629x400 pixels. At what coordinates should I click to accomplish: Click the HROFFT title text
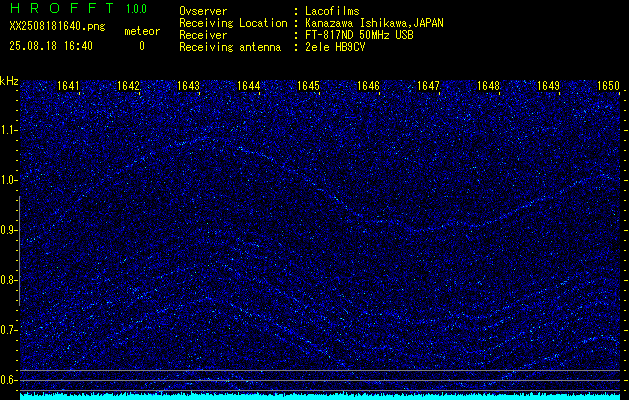coord(62,8)
